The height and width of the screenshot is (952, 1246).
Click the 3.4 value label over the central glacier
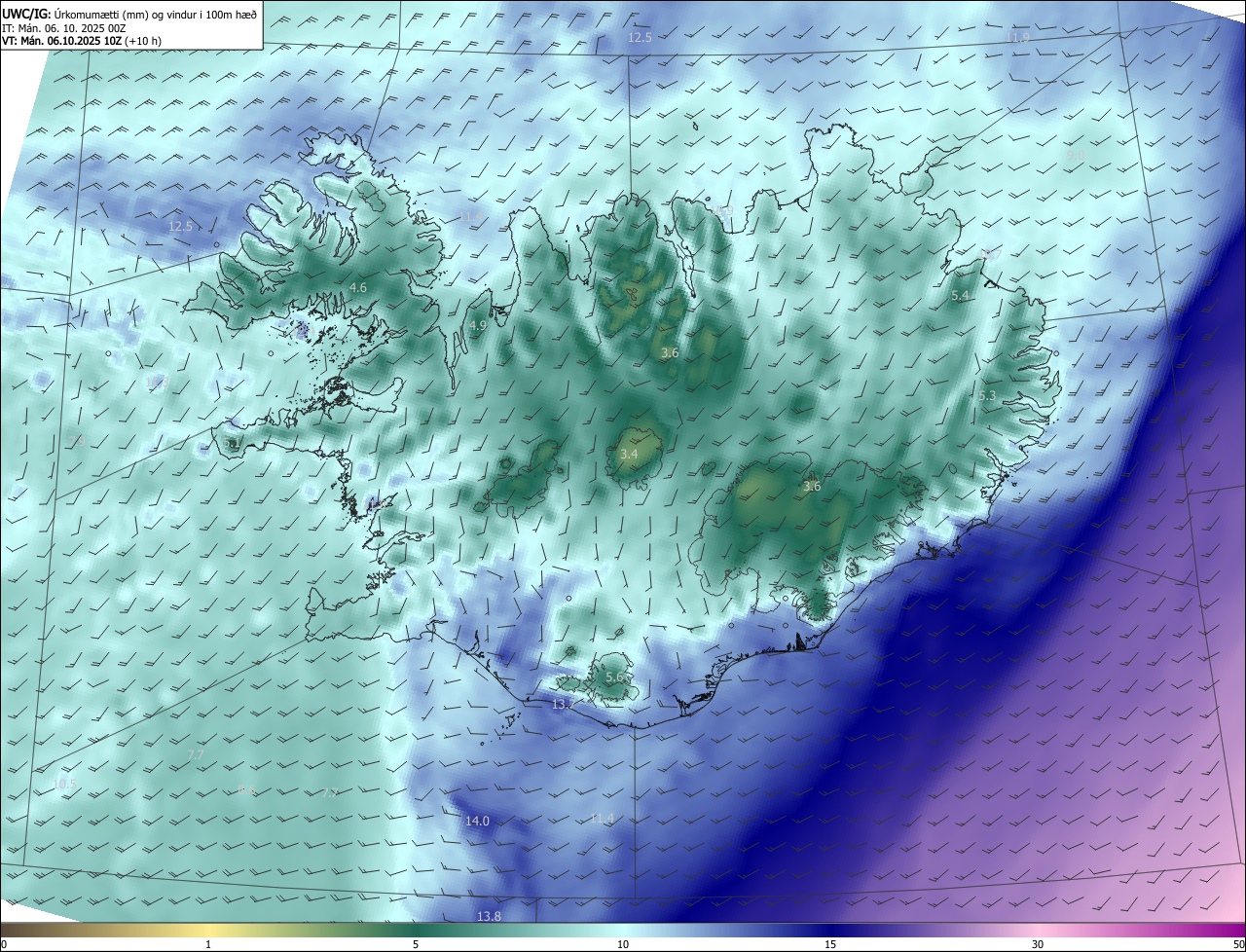point(629,454)
